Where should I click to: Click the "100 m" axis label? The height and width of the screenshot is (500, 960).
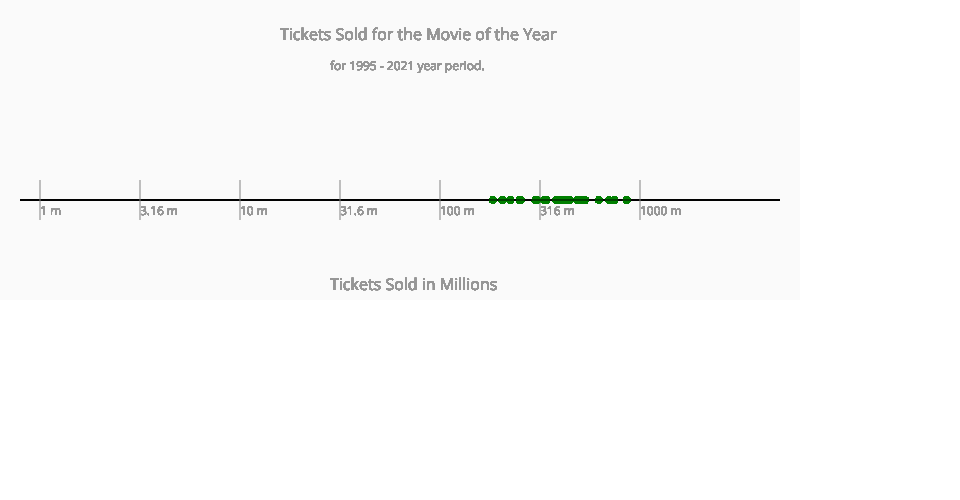pos(458,211)
